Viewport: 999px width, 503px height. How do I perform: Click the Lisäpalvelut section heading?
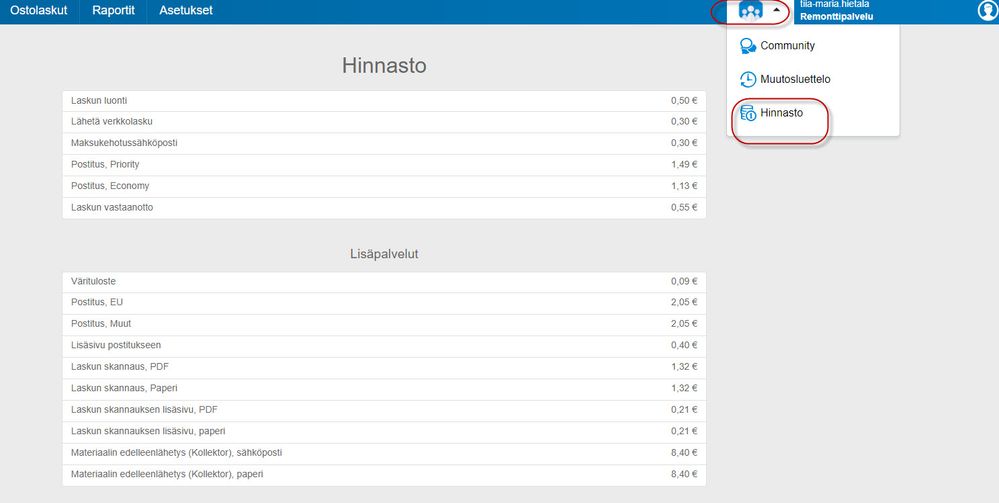tap(384, 254)
